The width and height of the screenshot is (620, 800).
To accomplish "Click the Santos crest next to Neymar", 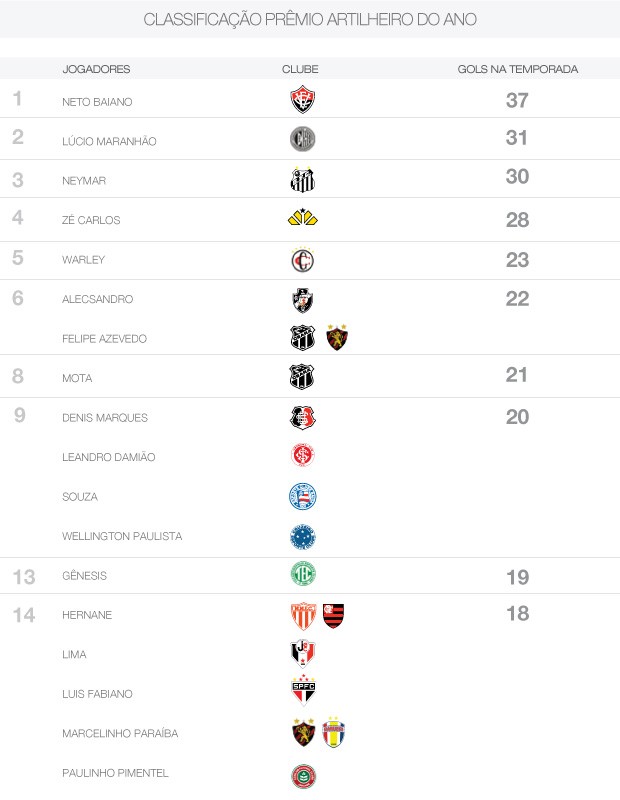I will tap(303, 179).
